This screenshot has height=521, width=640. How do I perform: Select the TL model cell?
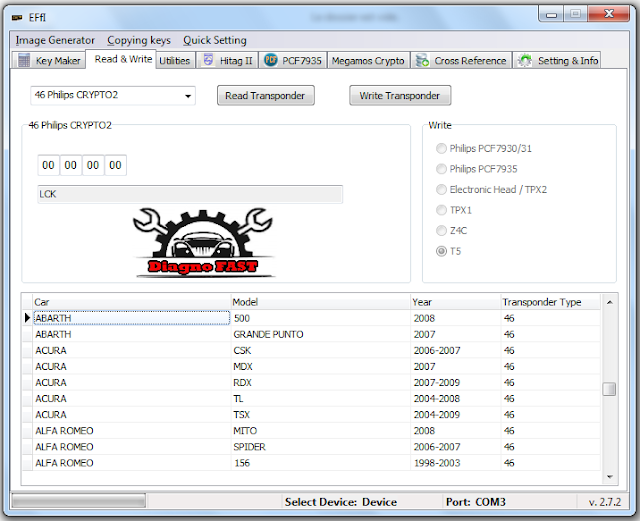click(x=320, y=399)
